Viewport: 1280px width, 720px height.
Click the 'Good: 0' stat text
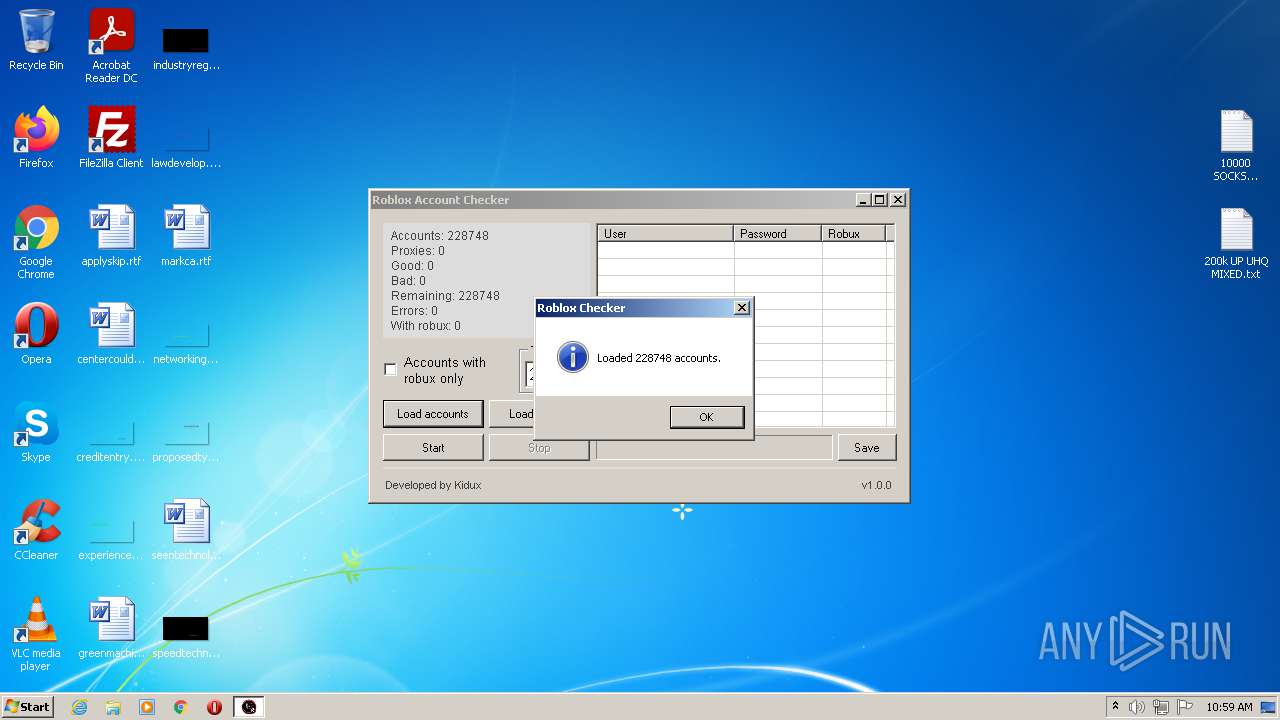pos(412,266)
